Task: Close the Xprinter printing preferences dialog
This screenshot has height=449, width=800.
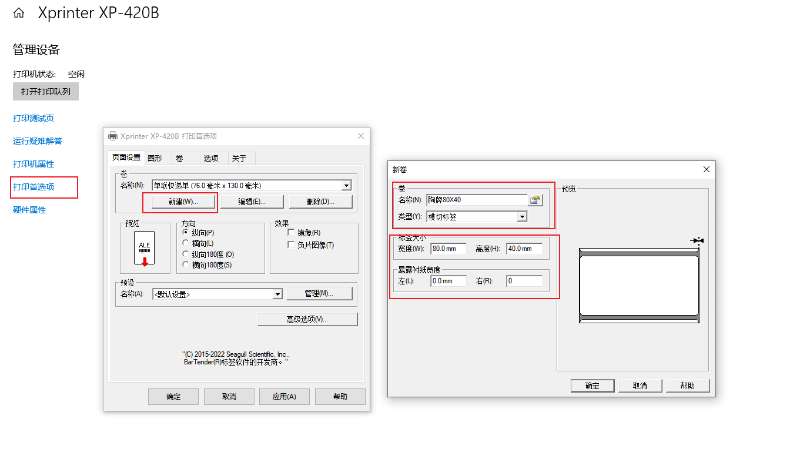Action: (x=361, y=136)
